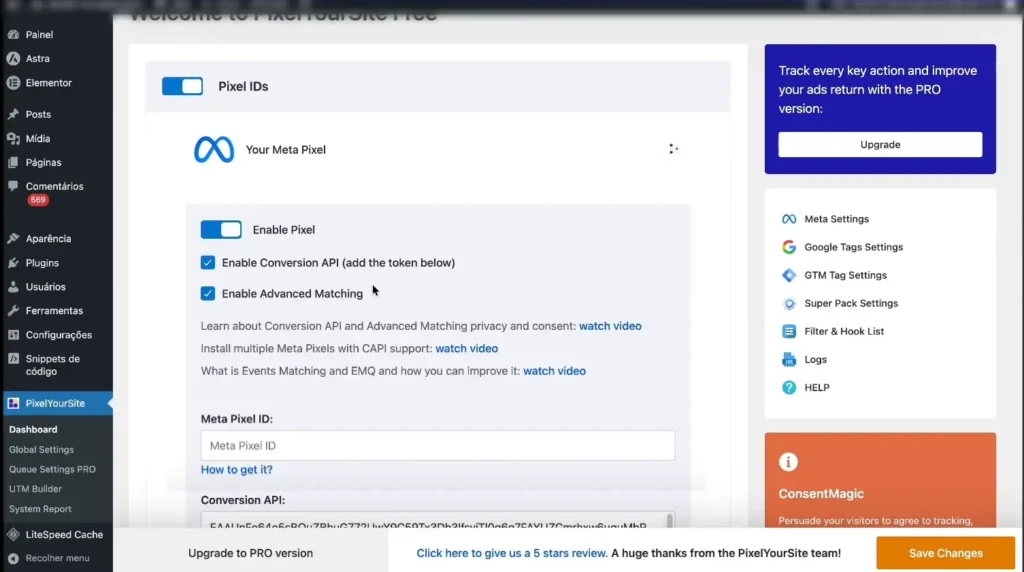The width and height of the screenshot is (1024, 572).
Task: Click the GTM Tag Settings label
Action: tap(845, 275)
